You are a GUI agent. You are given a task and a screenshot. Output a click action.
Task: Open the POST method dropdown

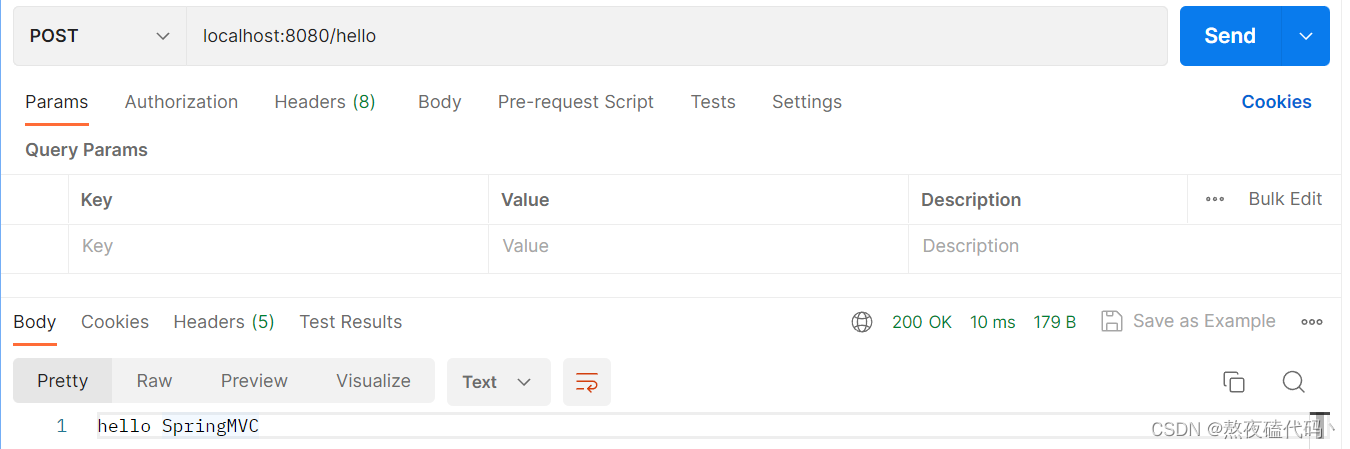100,36
